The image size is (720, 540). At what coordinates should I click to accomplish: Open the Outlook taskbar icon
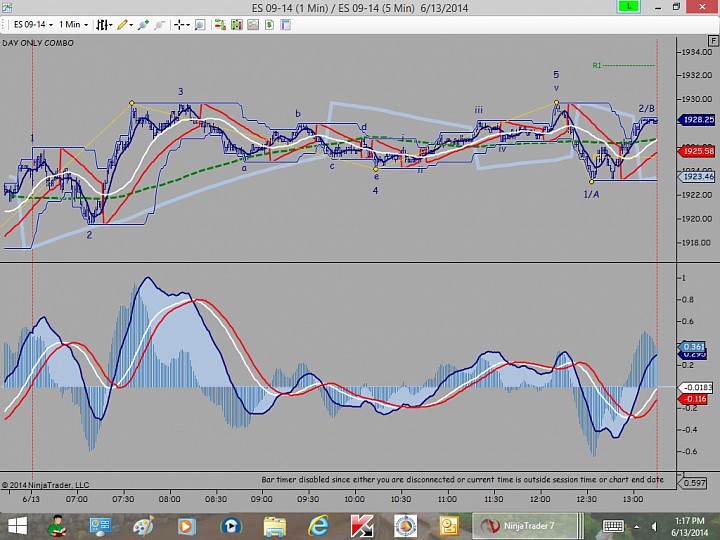449,526
